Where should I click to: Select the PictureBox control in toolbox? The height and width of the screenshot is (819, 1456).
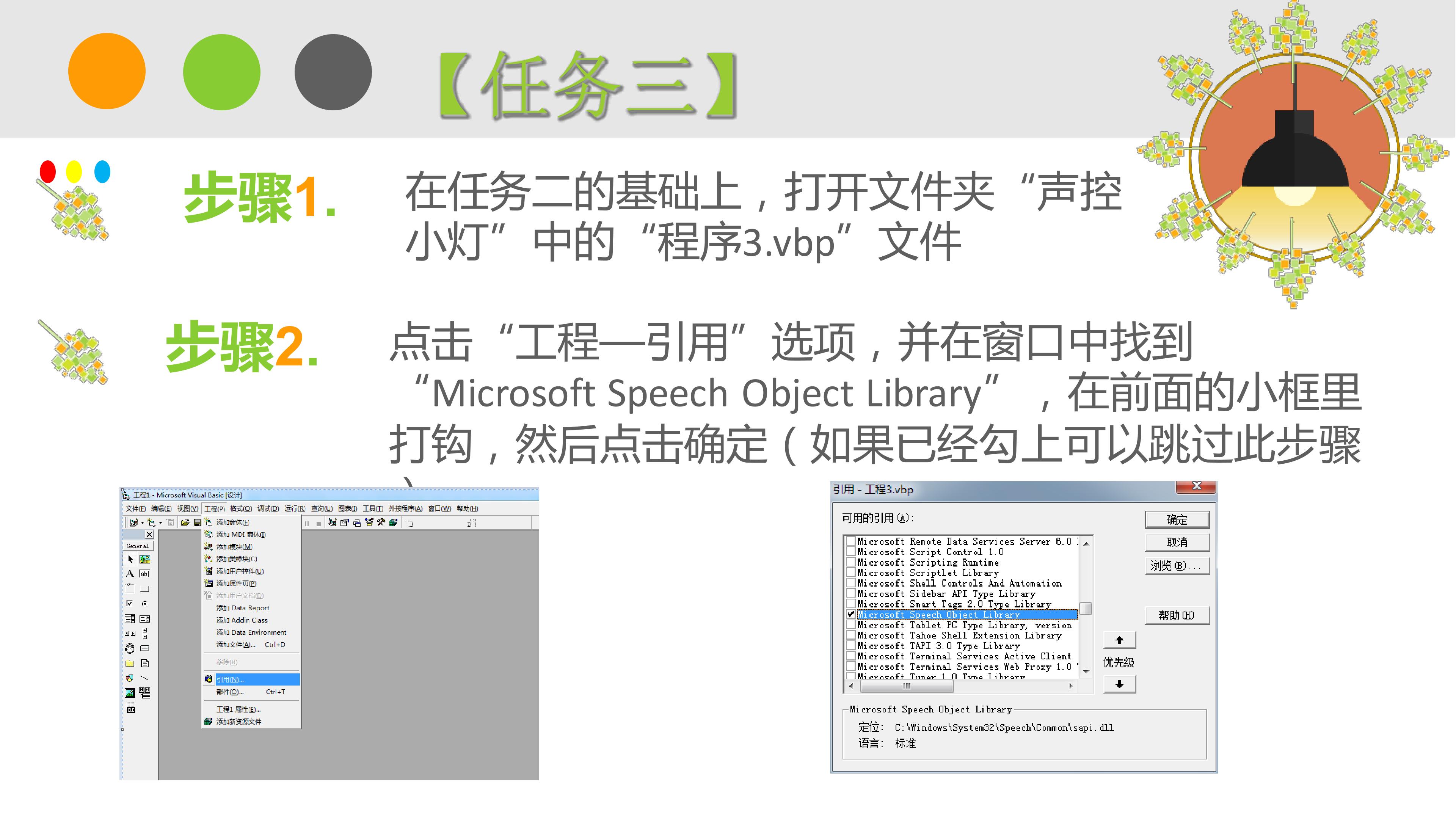pos(145,559)
